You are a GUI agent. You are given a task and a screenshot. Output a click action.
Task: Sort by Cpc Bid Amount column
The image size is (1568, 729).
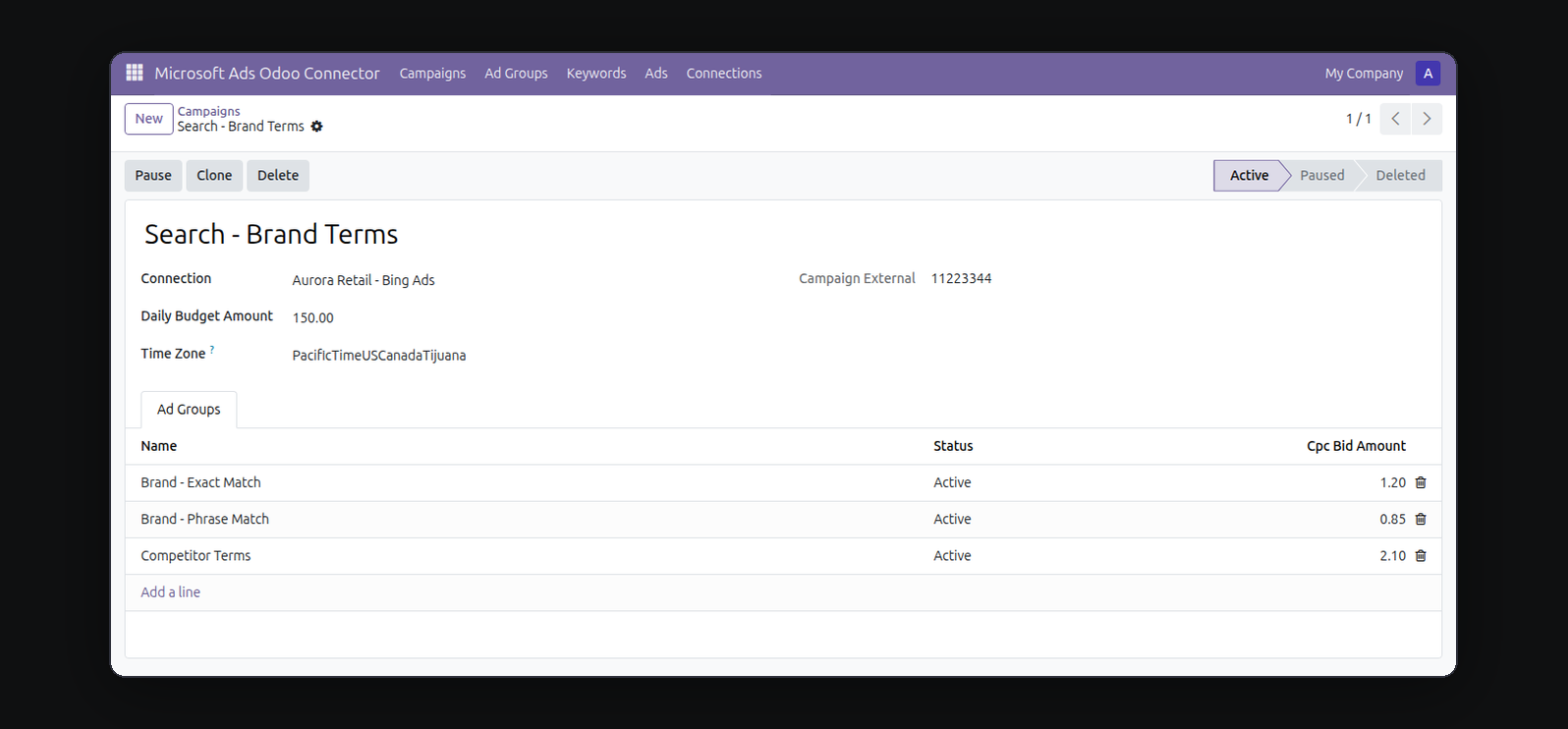(1356, 446)
